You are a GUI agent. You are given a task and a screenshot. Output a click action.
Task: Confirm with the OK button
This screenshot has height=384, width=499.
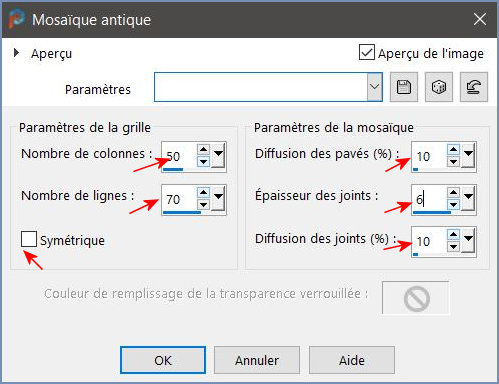pyautogui.click(x=163, y=360)
